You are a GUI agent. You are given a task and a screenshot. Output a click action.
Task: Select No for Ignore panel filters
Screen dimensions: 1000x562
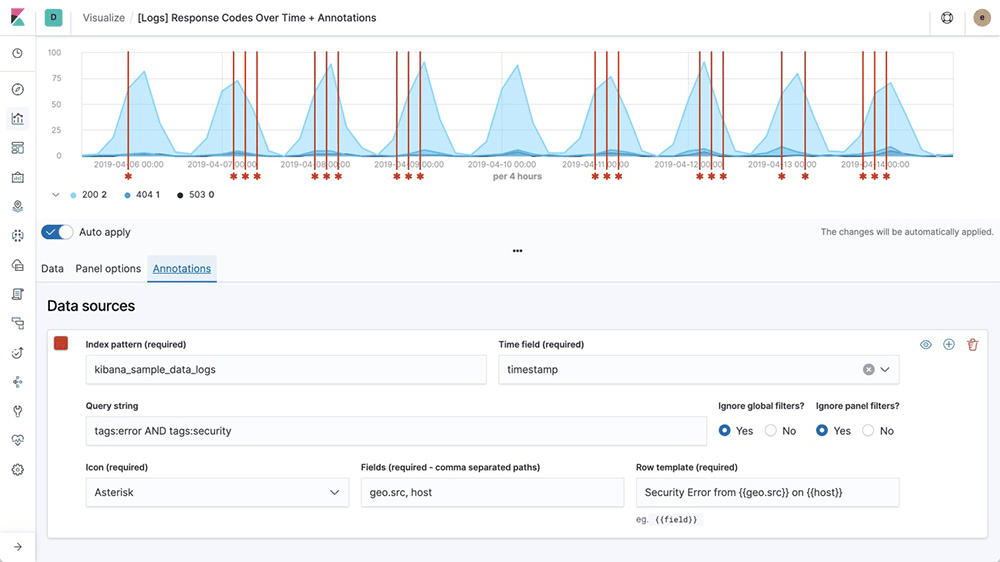(x=868, y=431)
